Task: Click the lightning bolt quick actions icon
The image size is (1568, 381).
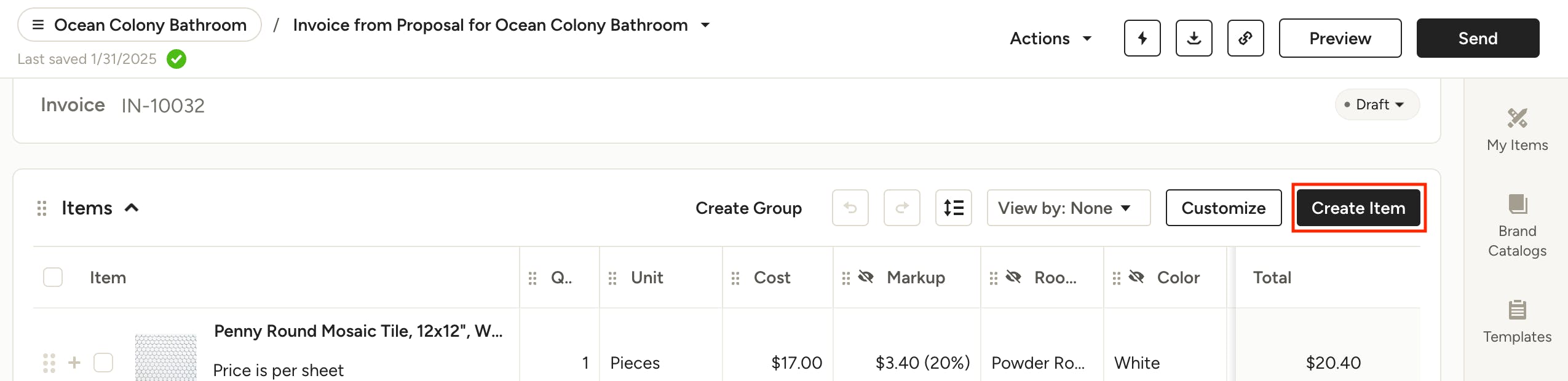Action: [1142, 38]
